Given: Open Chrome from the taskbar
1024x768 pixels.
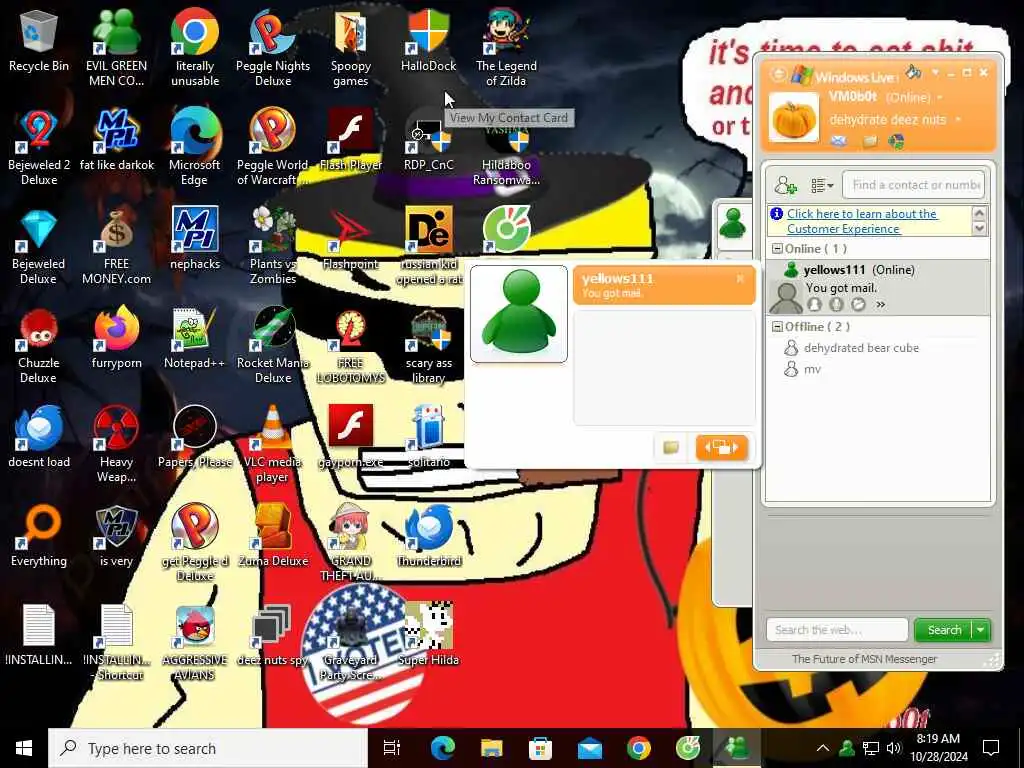Looking at the screenshot, I should (x=639, y=748).
